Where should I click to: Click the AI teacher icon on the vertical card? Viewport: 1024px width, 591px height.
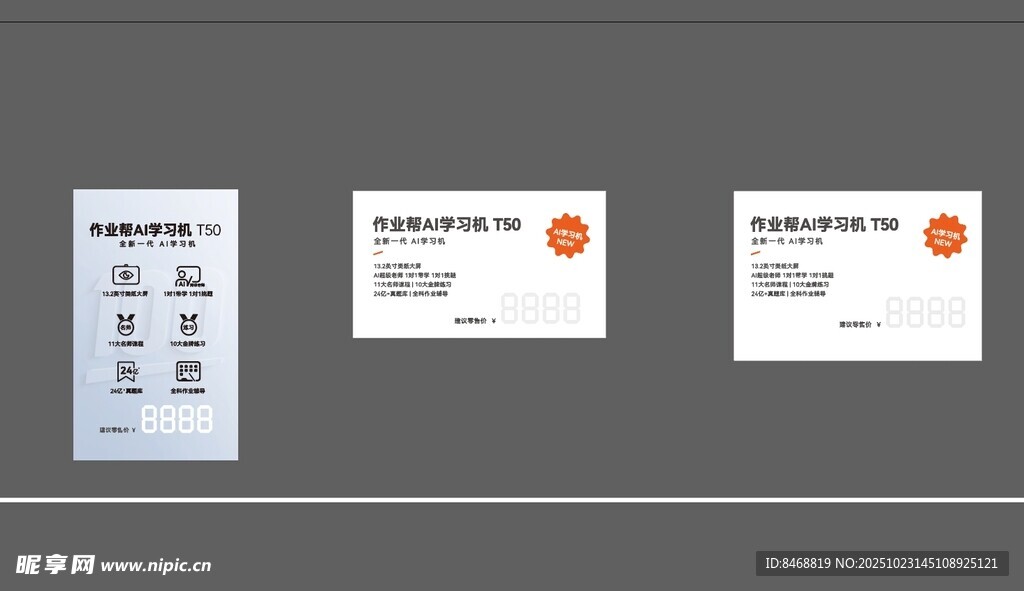pyautogui.click(x=188, y=276)
